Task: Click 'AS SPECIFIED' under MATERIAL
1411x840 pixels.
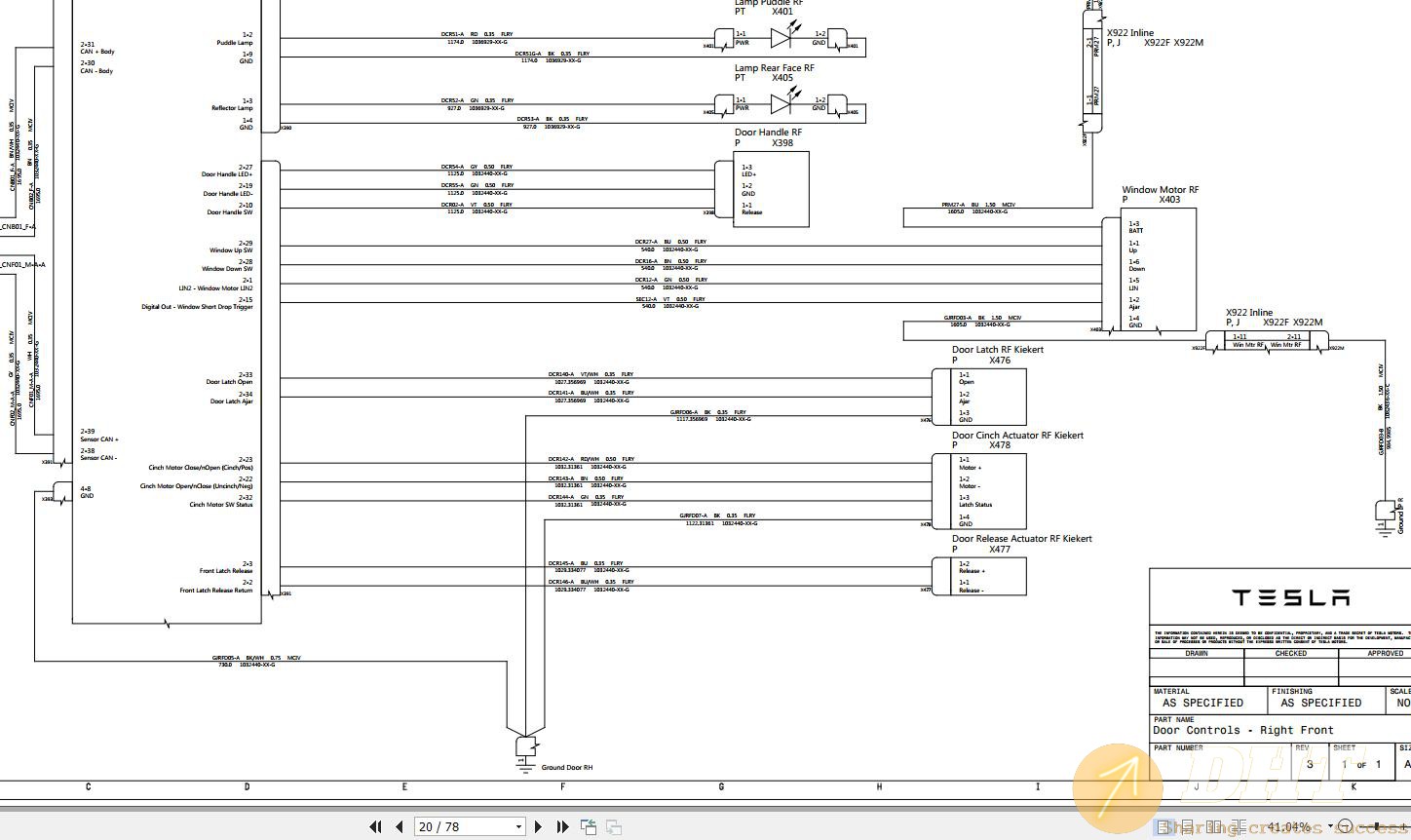Action: (1202, 703)
